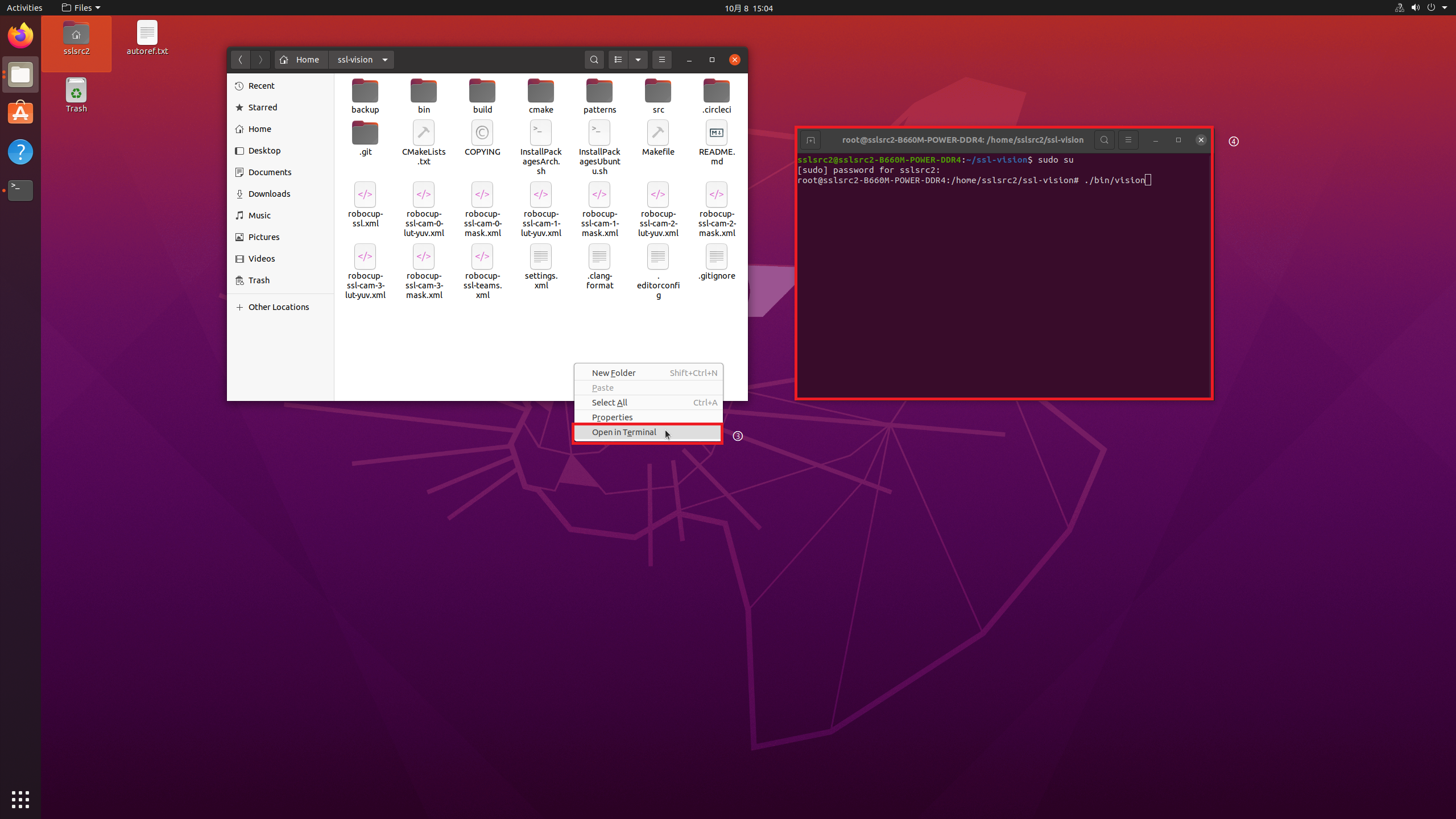This screenshot has width=1456, height=819.
Task: Select Music in sidebar
Action: click(x=280, y=216)
